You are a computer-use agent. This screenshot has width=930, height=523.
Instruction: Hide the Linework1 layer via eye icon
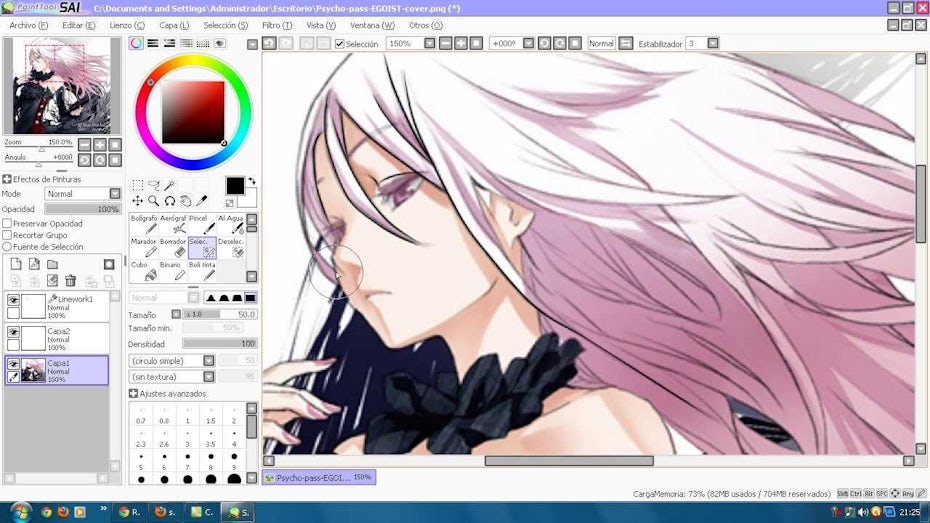click(x=13, y=300)
